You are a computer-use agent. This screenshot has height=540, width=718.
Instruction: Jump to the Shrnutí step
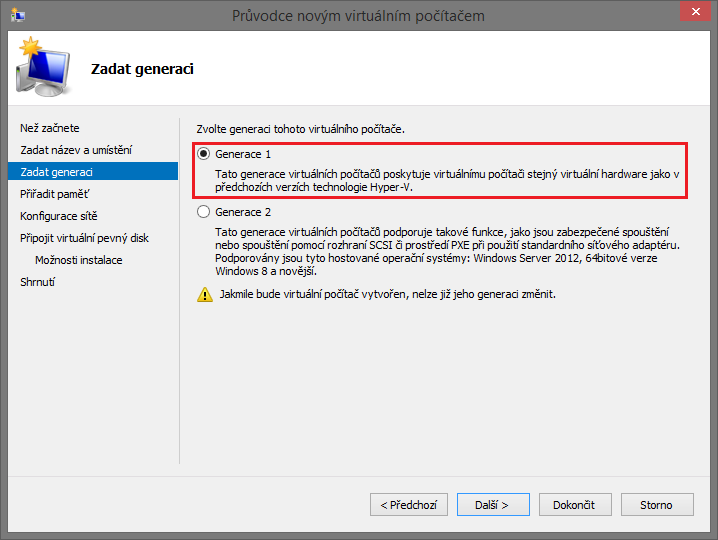coord(38,282)
